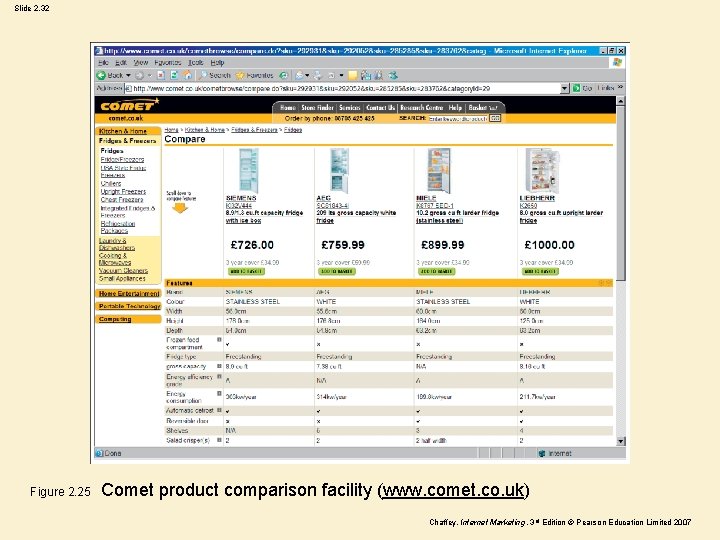Click the info icon beside Automatic defrost

219,410
